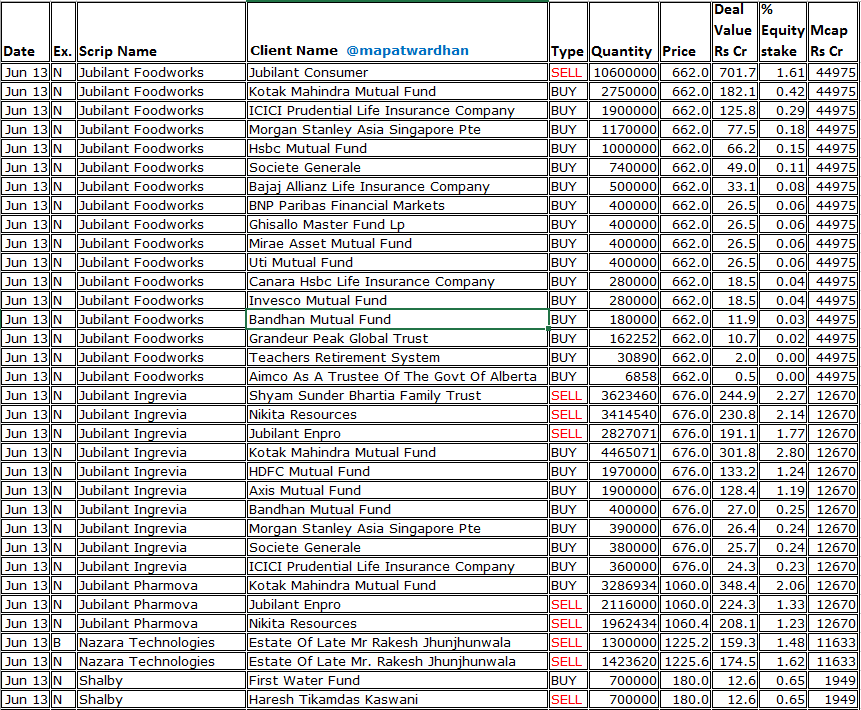Screen dimensions: 861x710
Task: Click the Haresh Tikamdas Kaswani cell
Action: click(x=398, y=700)
